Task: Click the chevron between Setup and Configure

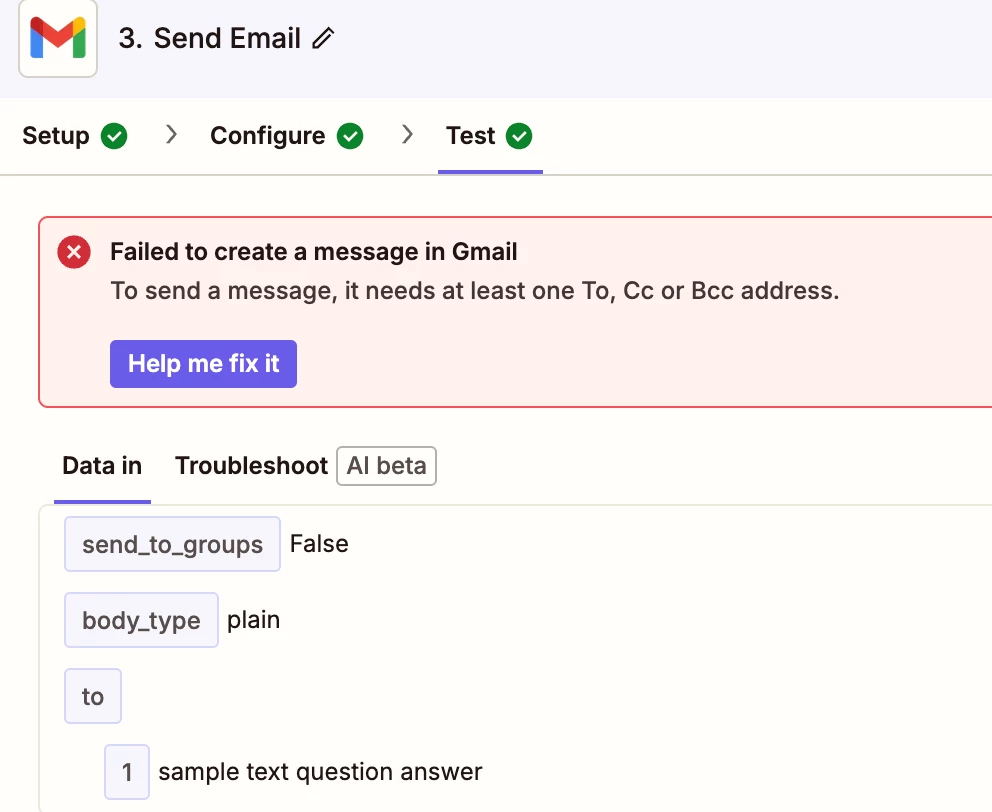Action: click(x=172, y=135)
